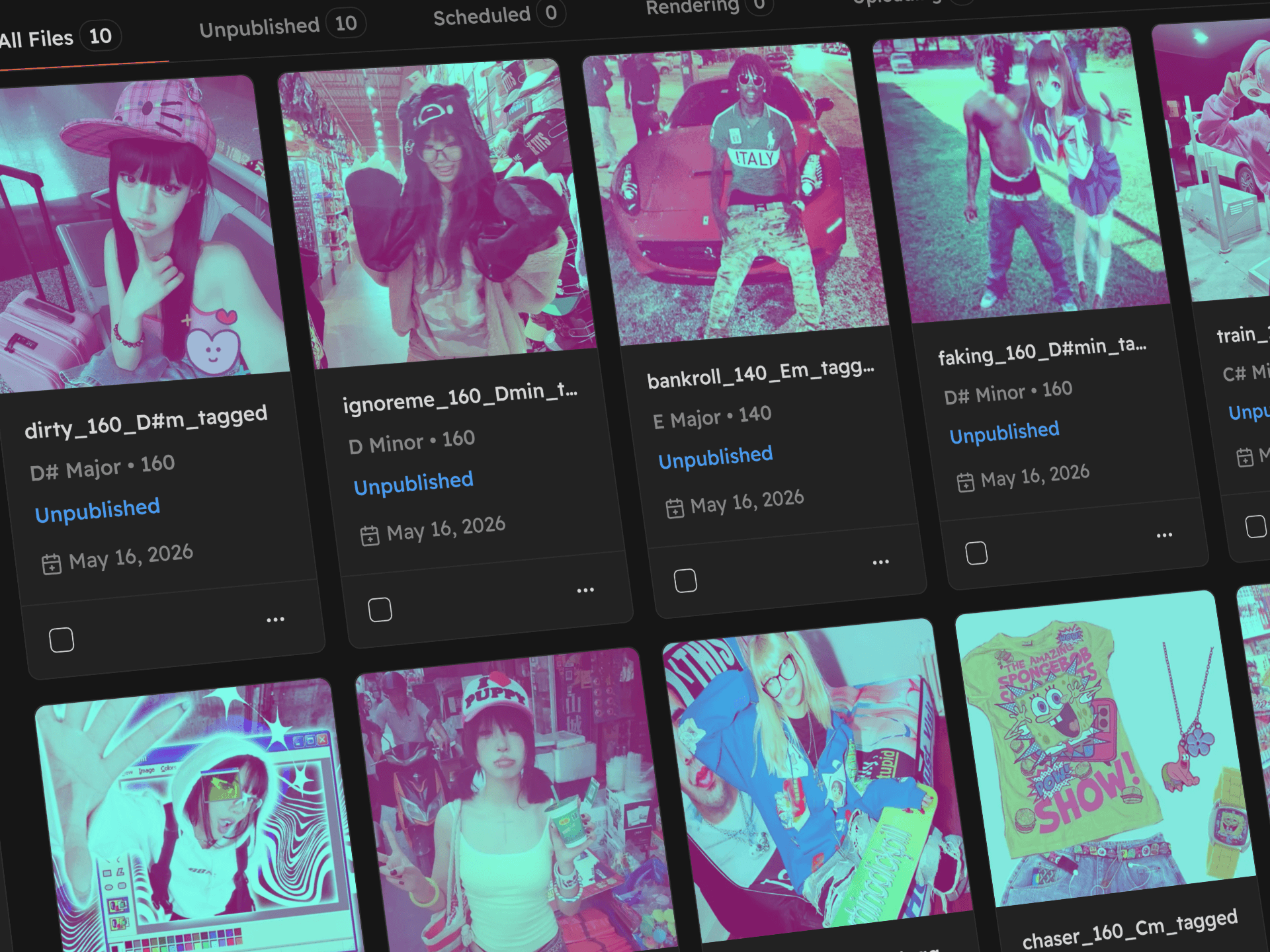The height and width of the screenshot is (952, 1270).
Task: Open the Rendering tab
Action: pos(708,6)
